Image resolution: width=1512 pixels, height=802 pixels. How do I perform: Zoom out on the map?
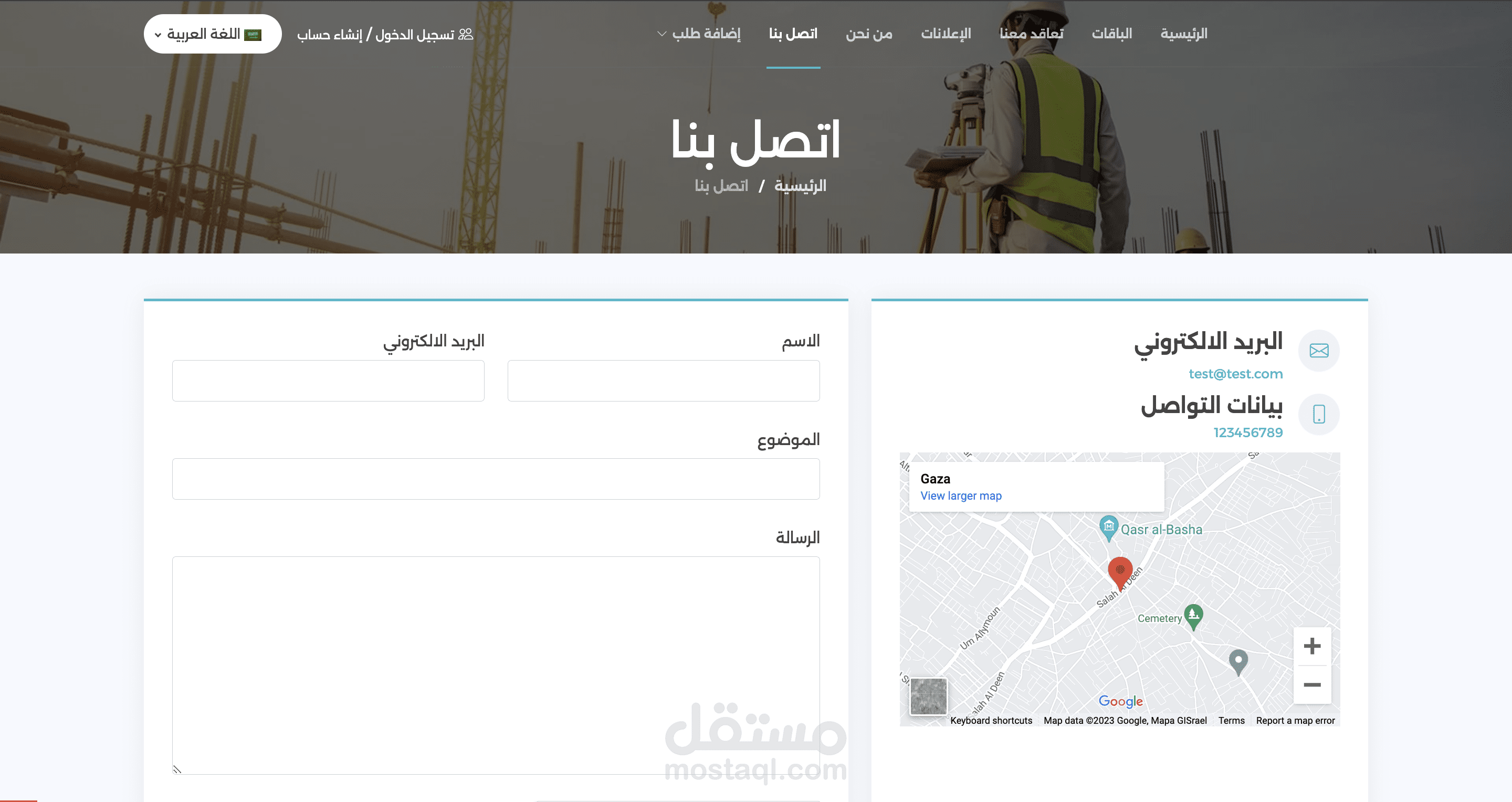point(1312,684)
